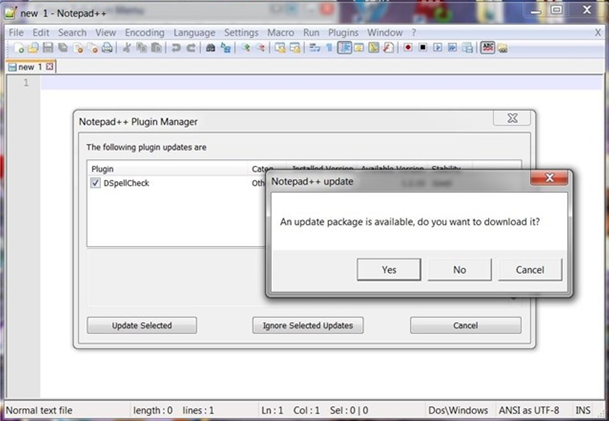Click Yes to download the update
Image resolution: width=609 pixels, height=421 pixels.
389,270
